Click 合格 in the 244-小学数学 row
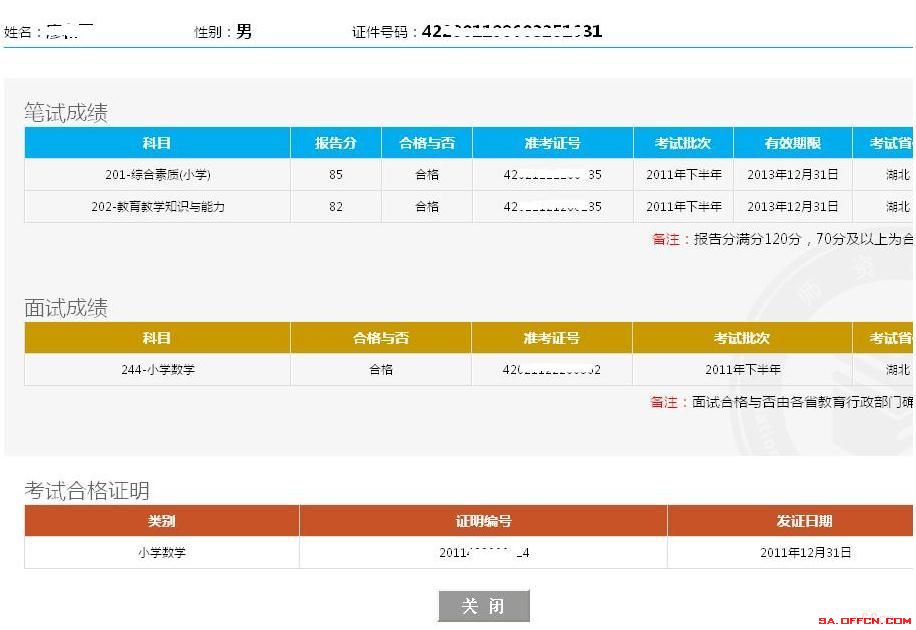The height and width of the screenshot is (630, 916). click(381, 369)
